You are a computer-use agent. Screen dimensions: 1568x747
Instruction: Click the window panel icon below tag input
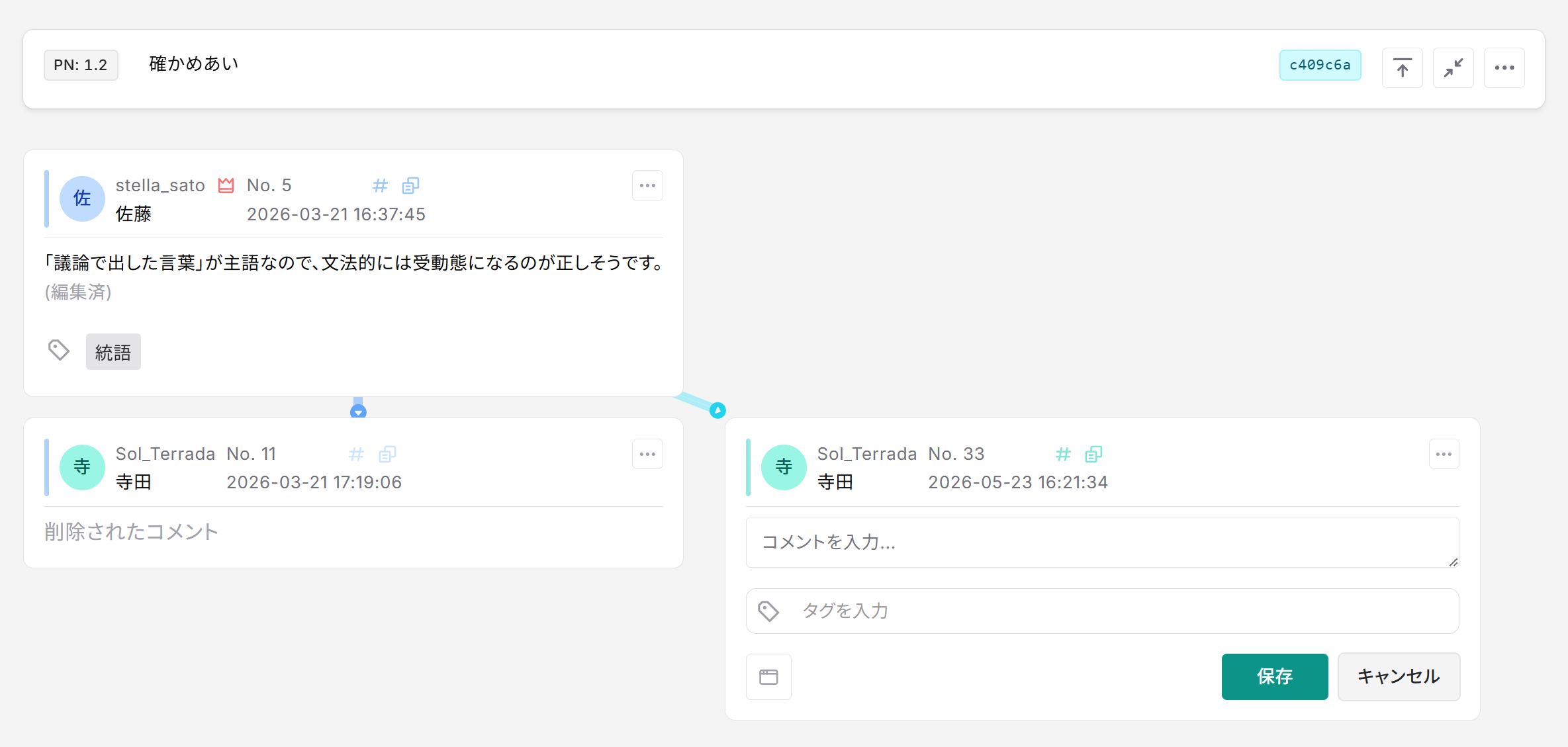point(768,677)
